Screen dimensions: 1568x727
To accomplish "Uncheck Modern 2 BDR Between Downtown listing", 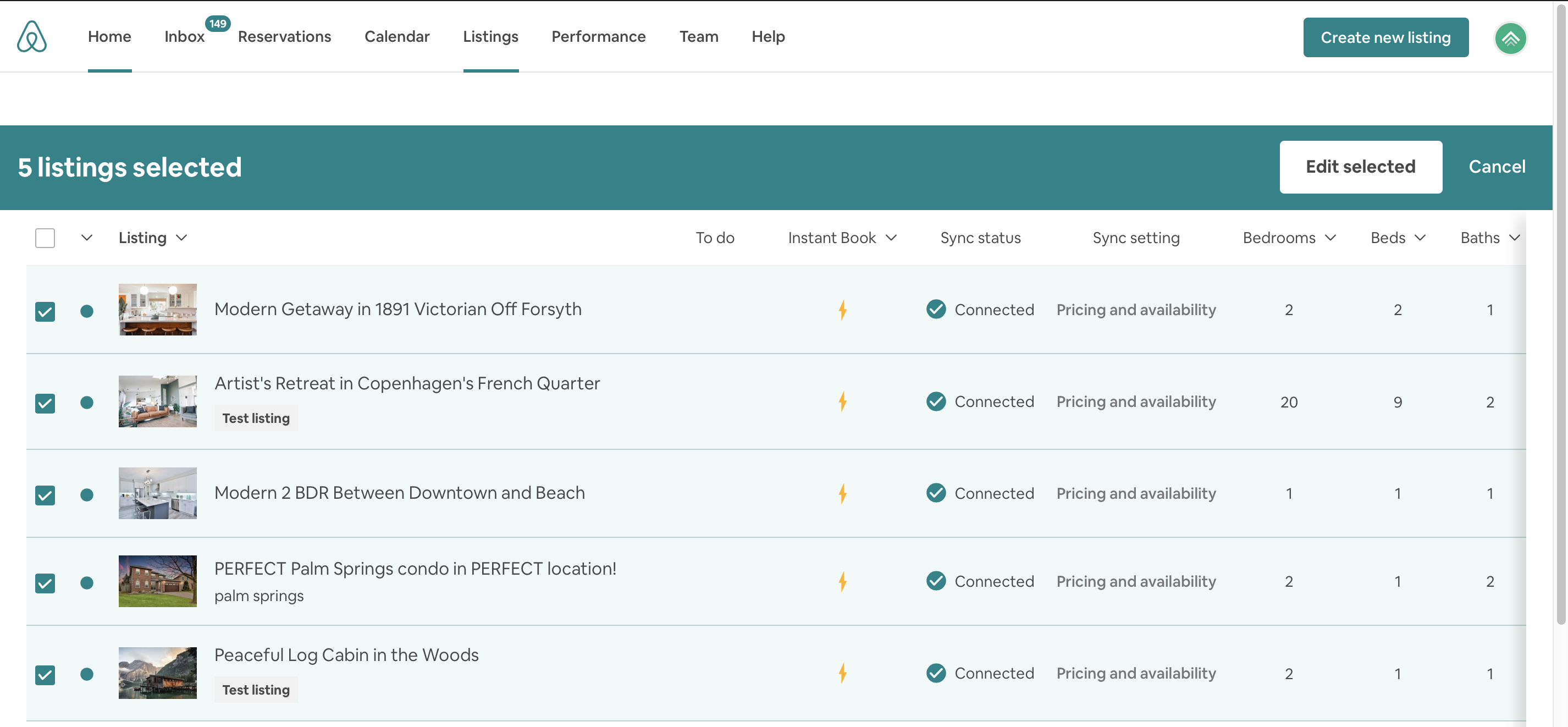I will coord(45,495).
